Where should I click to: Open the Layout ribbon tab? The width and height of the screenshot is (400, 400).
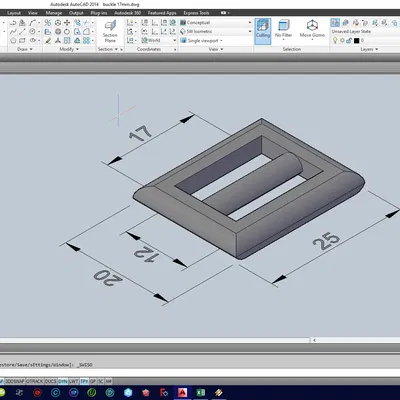pos(14,13)
